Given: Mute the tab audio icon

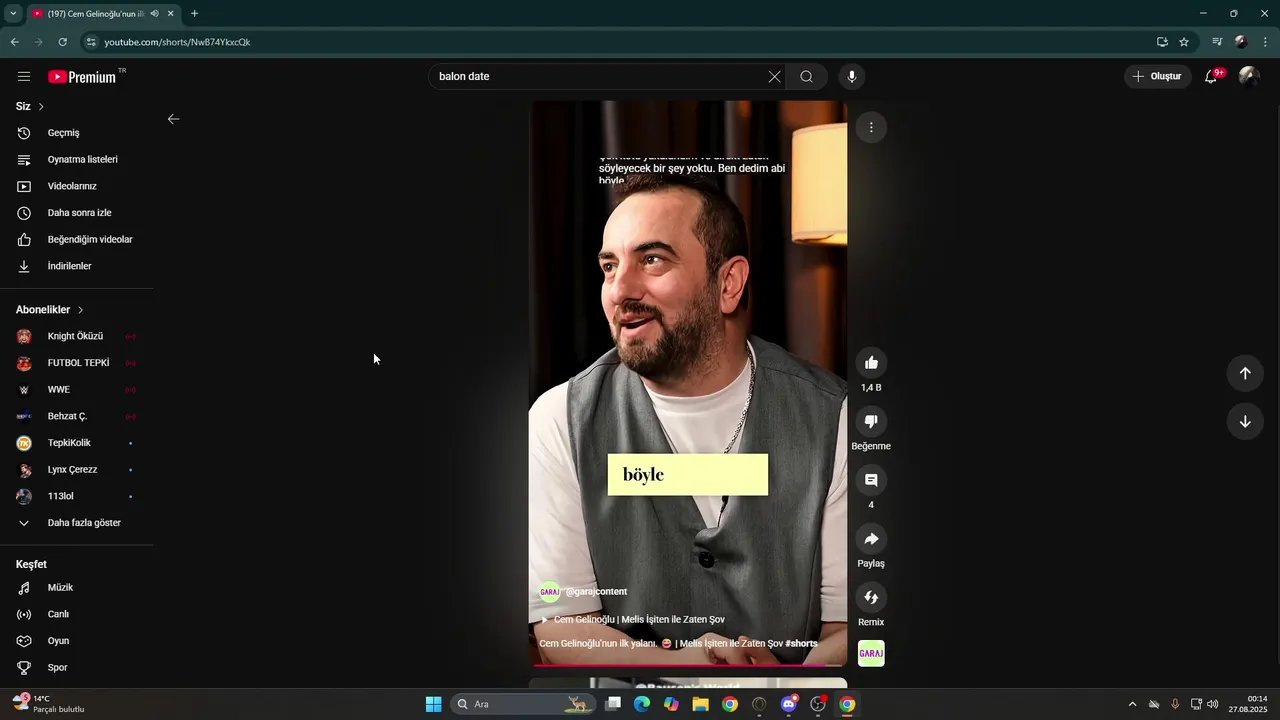Looking at the screenshot, I should click(x=155, y=13).
